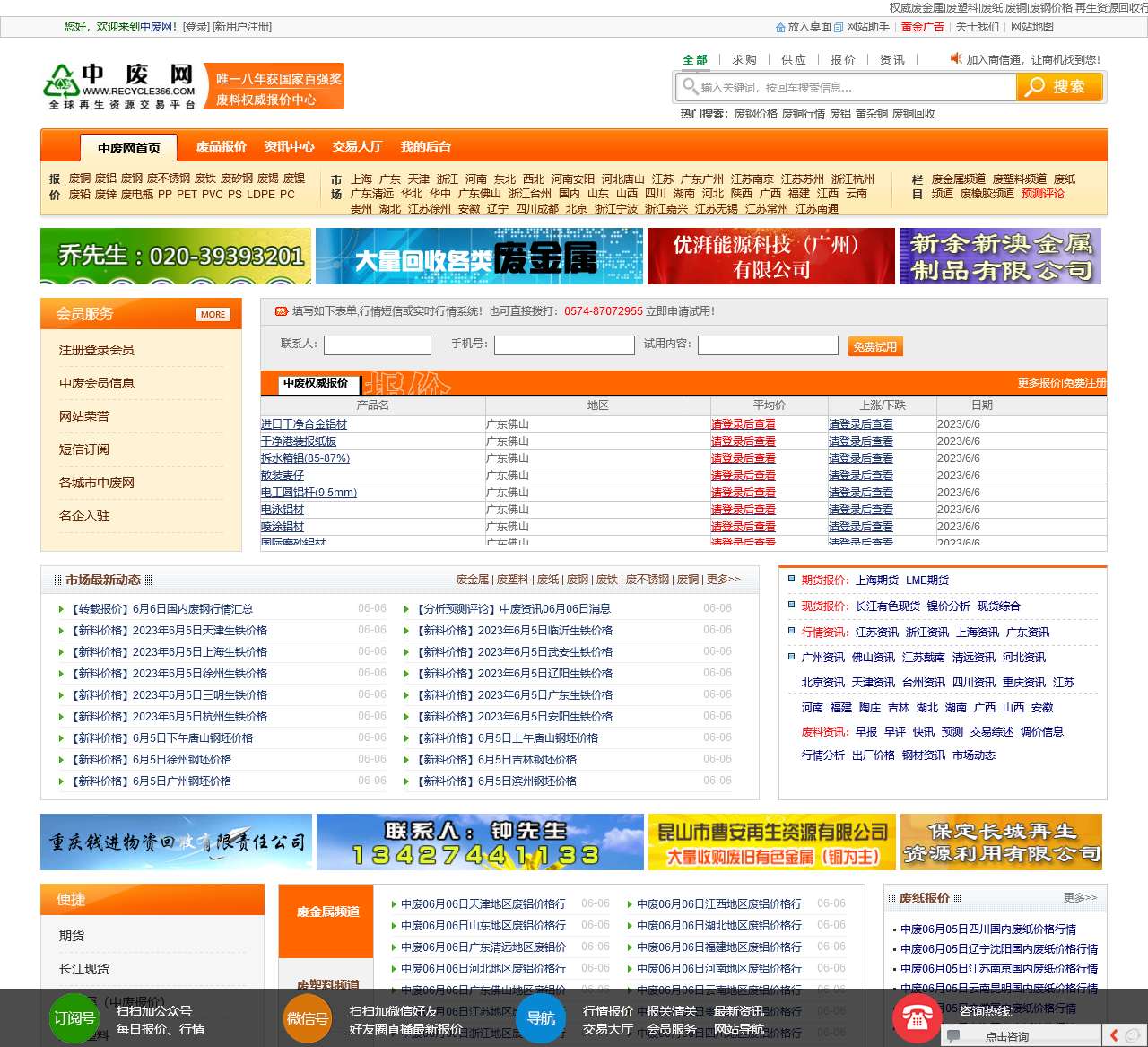Select the 报价 search tab
This screenshot has height=1047, width=1148.
pyautogui.click(x=842, y=60)
